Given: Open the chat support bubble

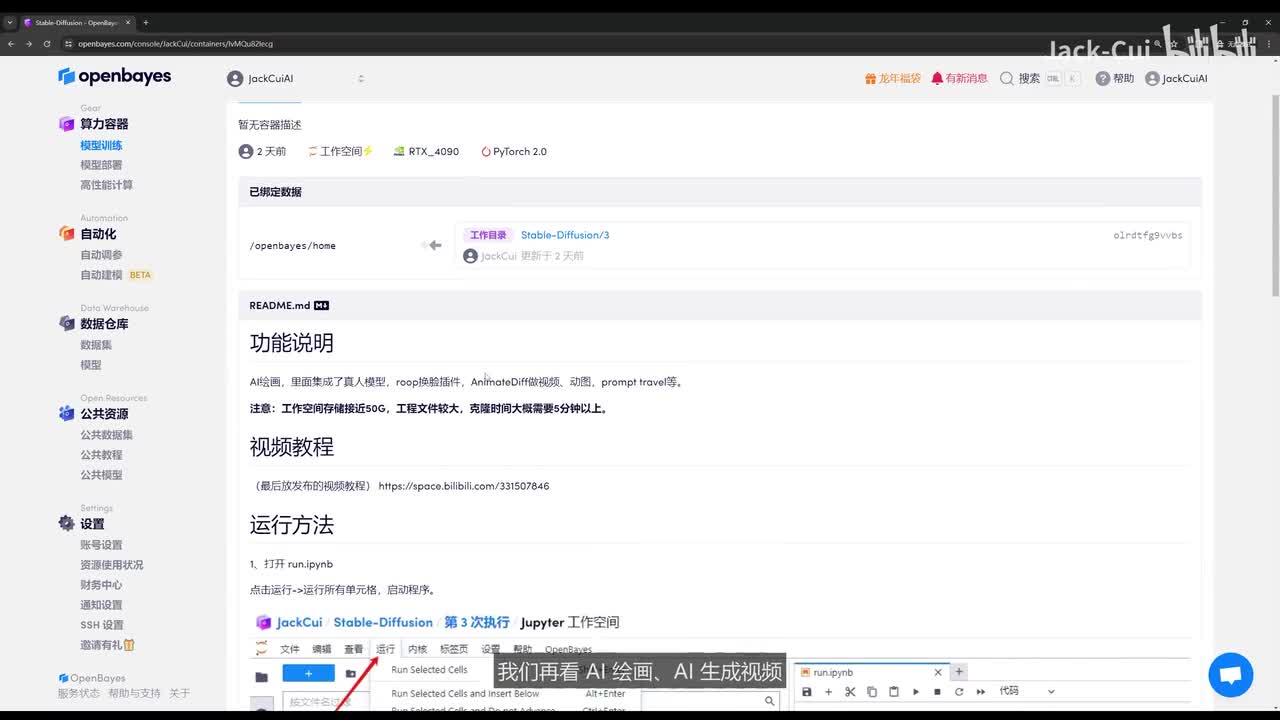Looking at the screenshot, I should click(x=1230, y=675).
